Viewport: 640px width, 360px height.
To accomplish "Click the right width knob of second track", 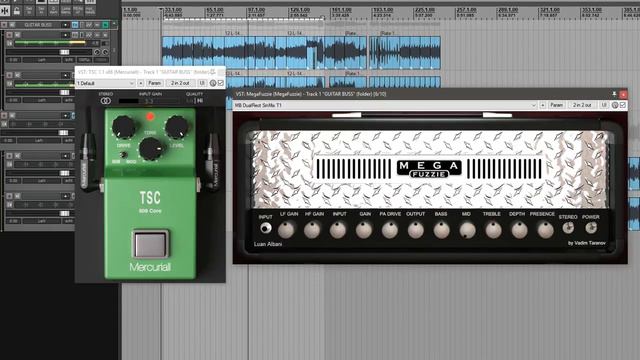I will coord(105,52).
